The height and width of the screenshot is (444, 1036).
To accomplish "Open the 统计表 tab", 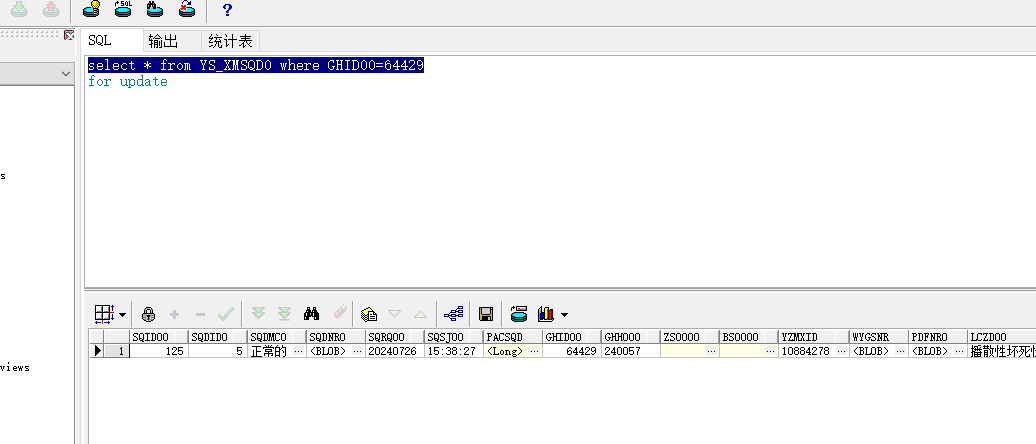I will click(231, 42).
